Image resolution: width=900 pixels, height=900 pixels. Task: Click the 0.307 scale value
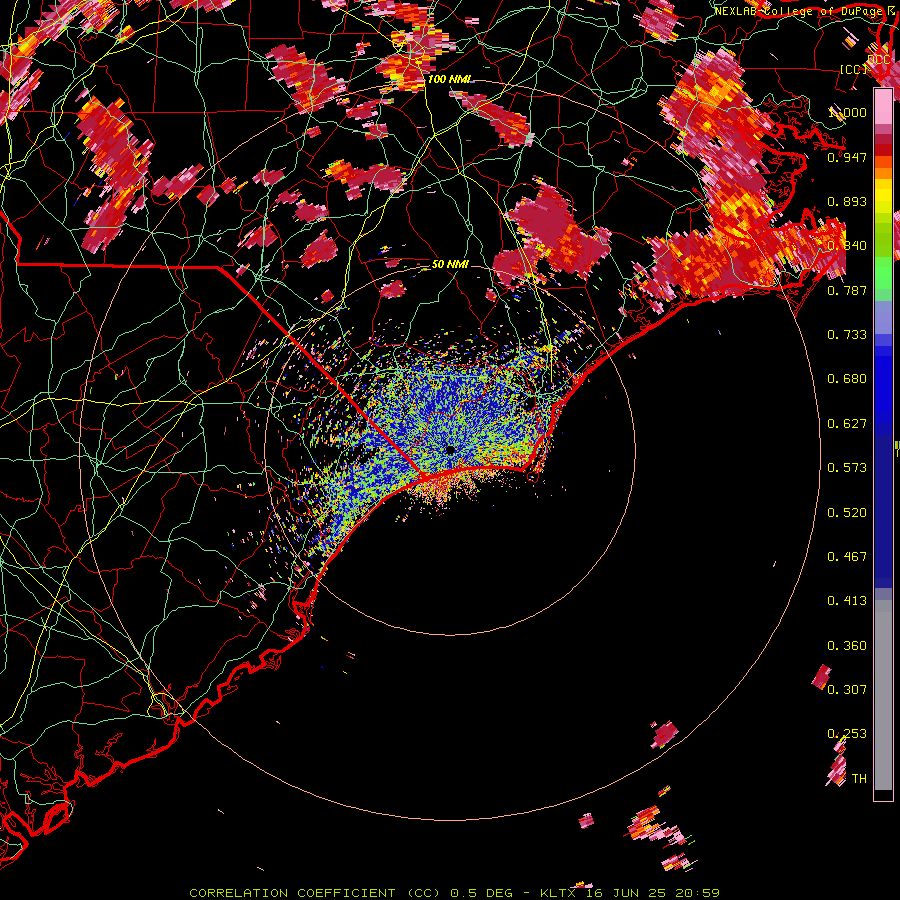847,690
